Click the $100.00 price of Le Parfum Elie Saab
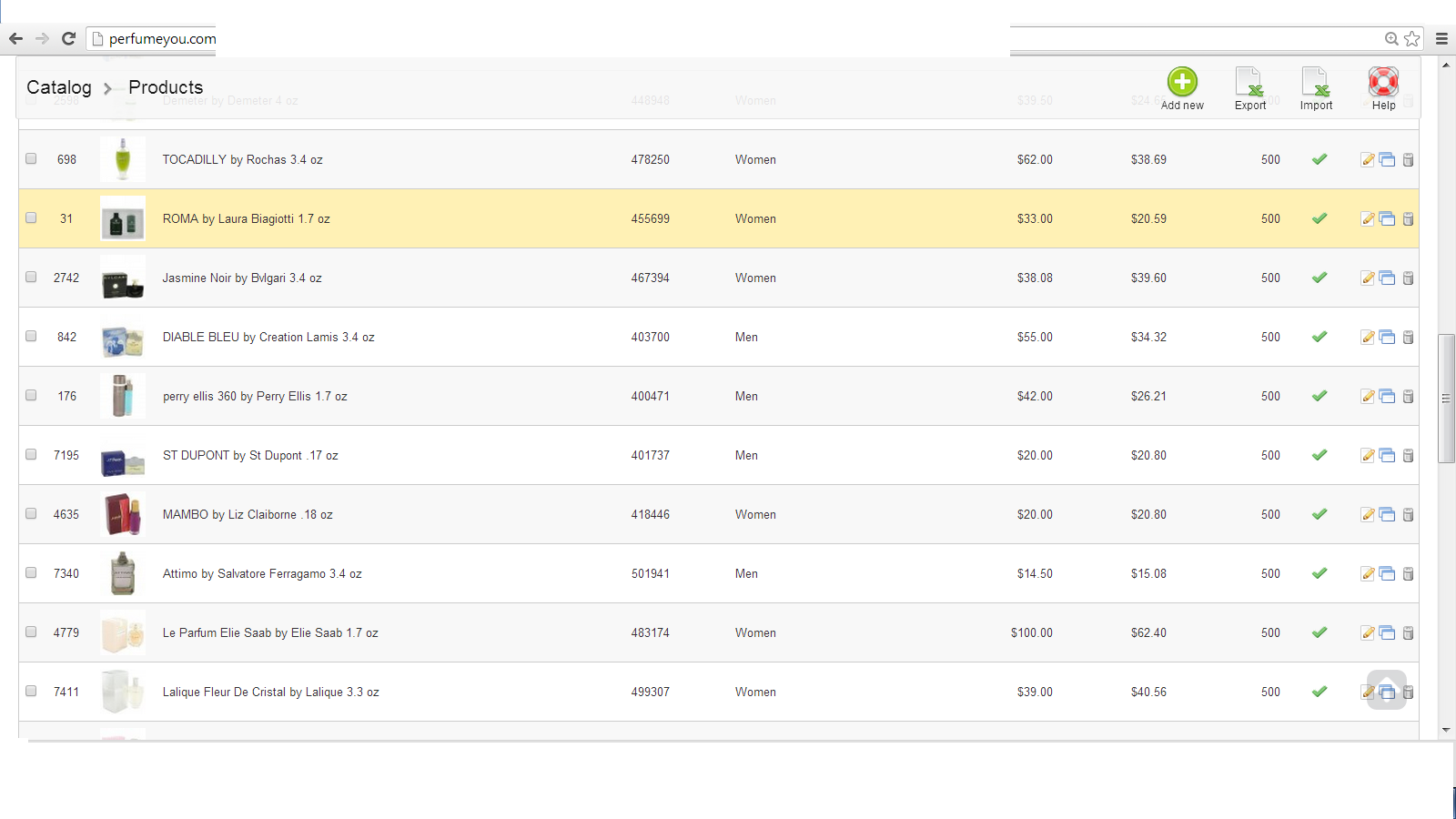The width and height of the screenshot is (1456, 819). pyautogui.click(x=1032, y=632)
